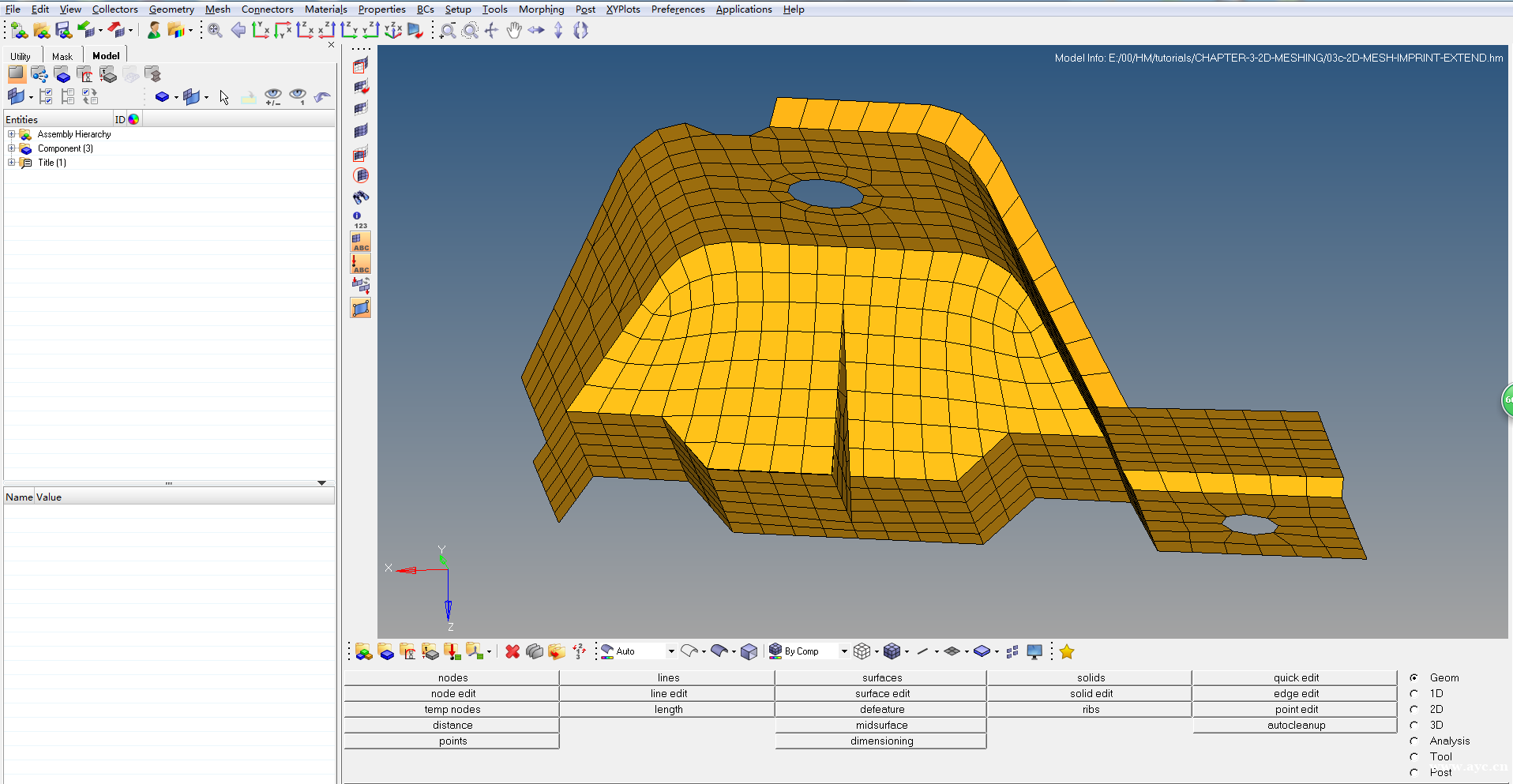Click the pan hand tool icon

point(514,31)
